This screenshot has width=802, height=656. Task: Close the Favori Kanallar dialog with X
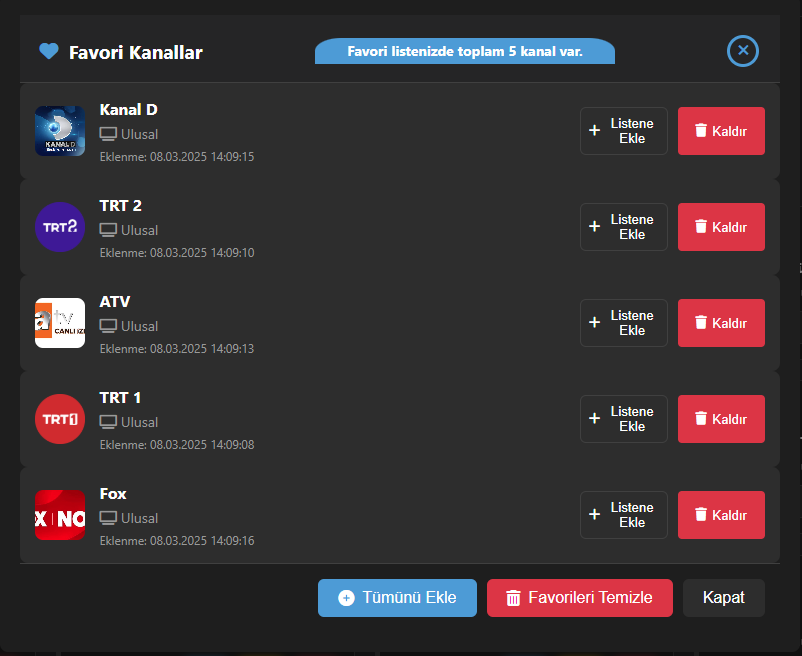tap(743, 51)
